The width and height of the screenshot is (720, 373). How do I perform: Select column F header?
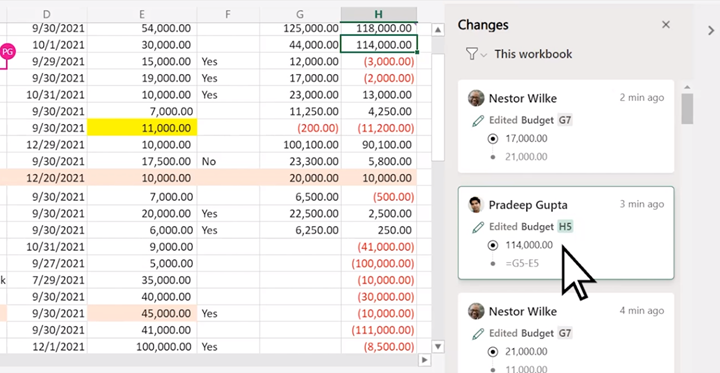[x=228, y=14]
